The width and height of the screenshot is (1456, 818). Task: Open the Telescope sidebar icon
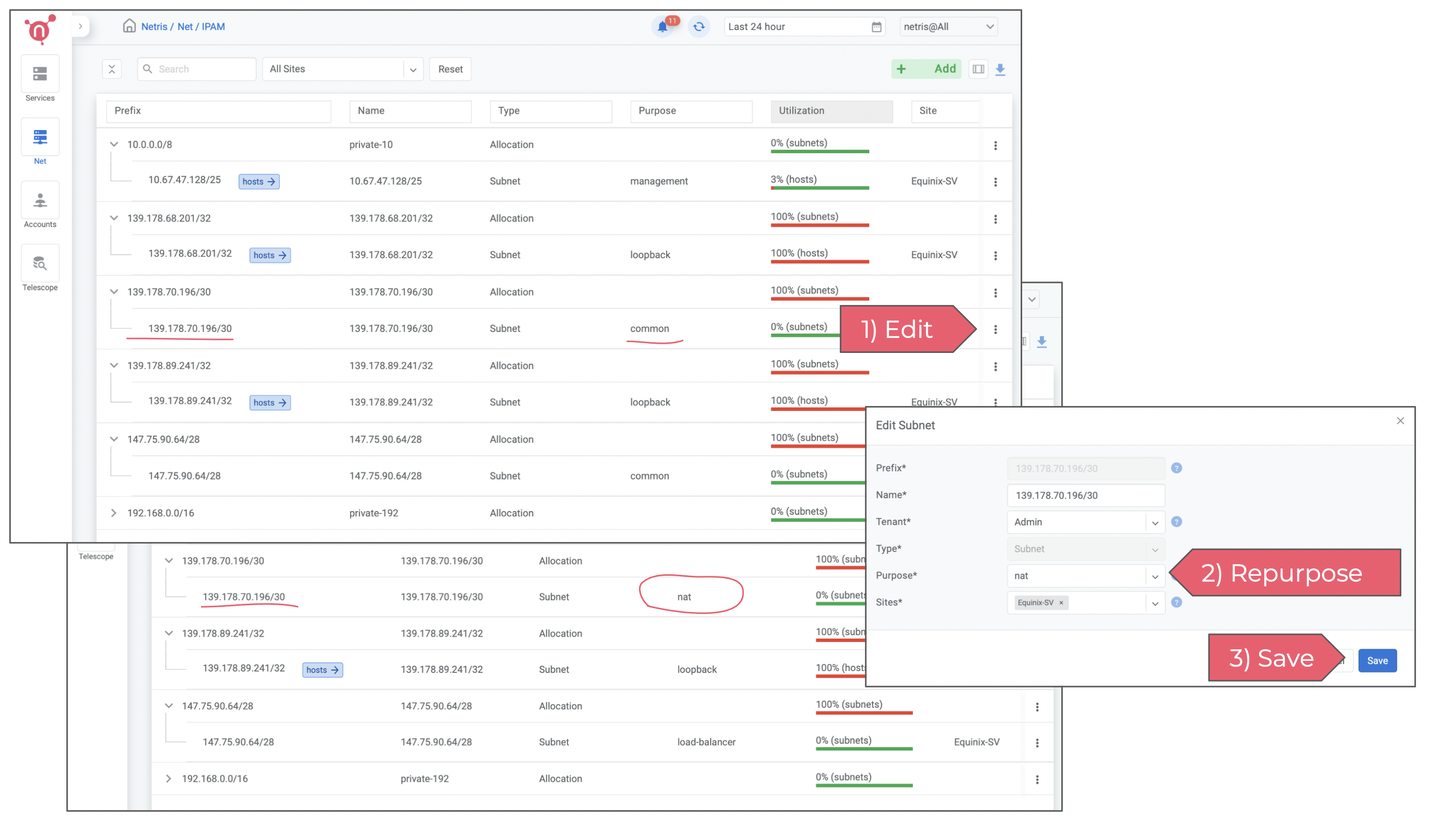click(40, 264)
